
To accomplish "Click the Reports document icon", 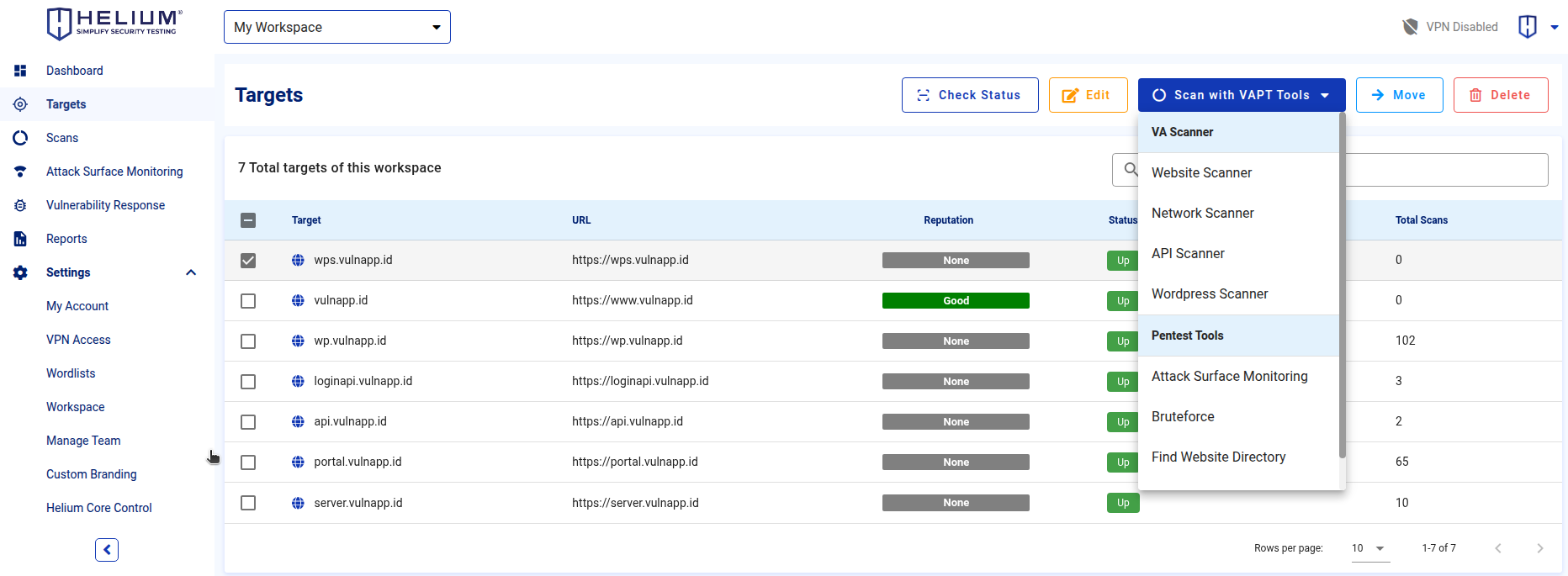I will click(x=20, y=239).
